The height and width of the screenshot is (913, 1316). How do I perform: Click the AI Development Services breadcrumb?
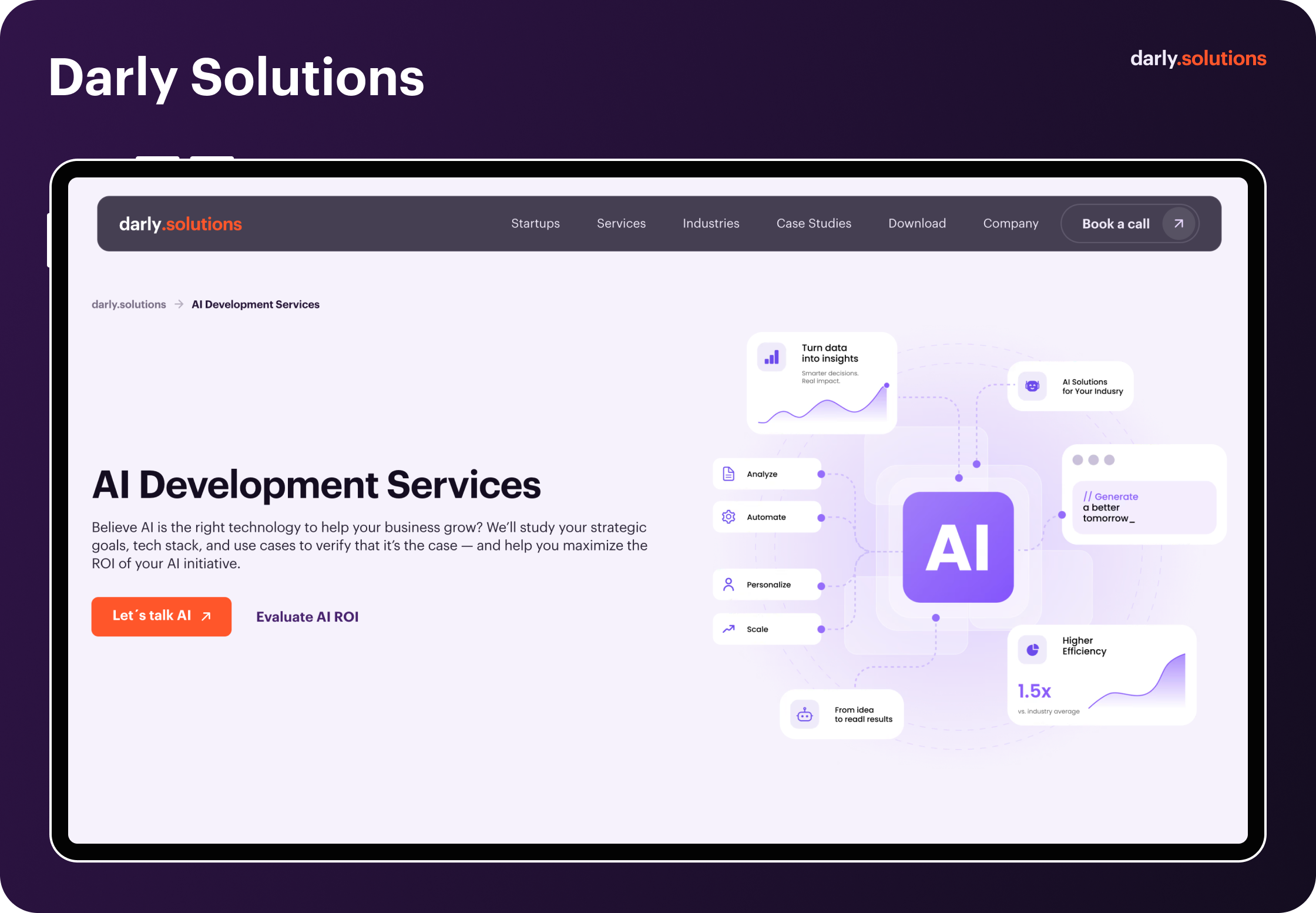[x=256, y=304]
